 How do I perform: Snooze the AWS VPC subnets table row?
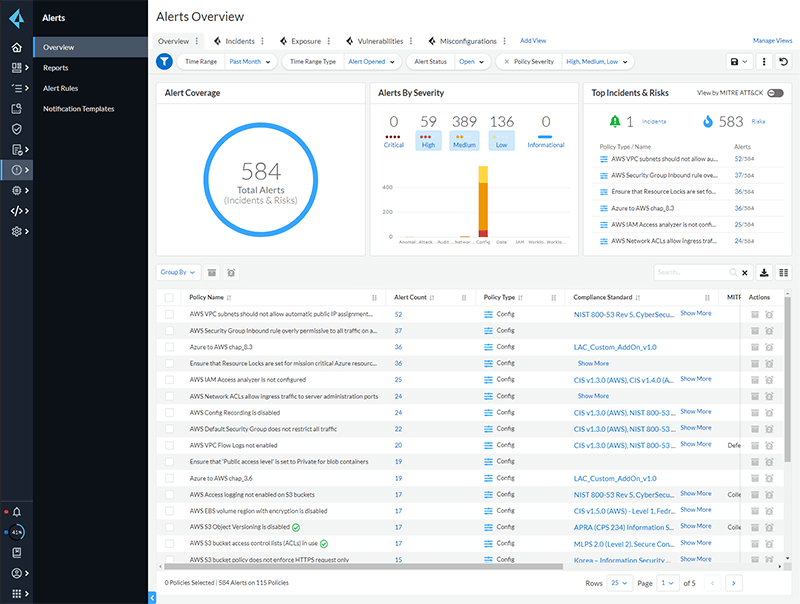tap(769, 315)
